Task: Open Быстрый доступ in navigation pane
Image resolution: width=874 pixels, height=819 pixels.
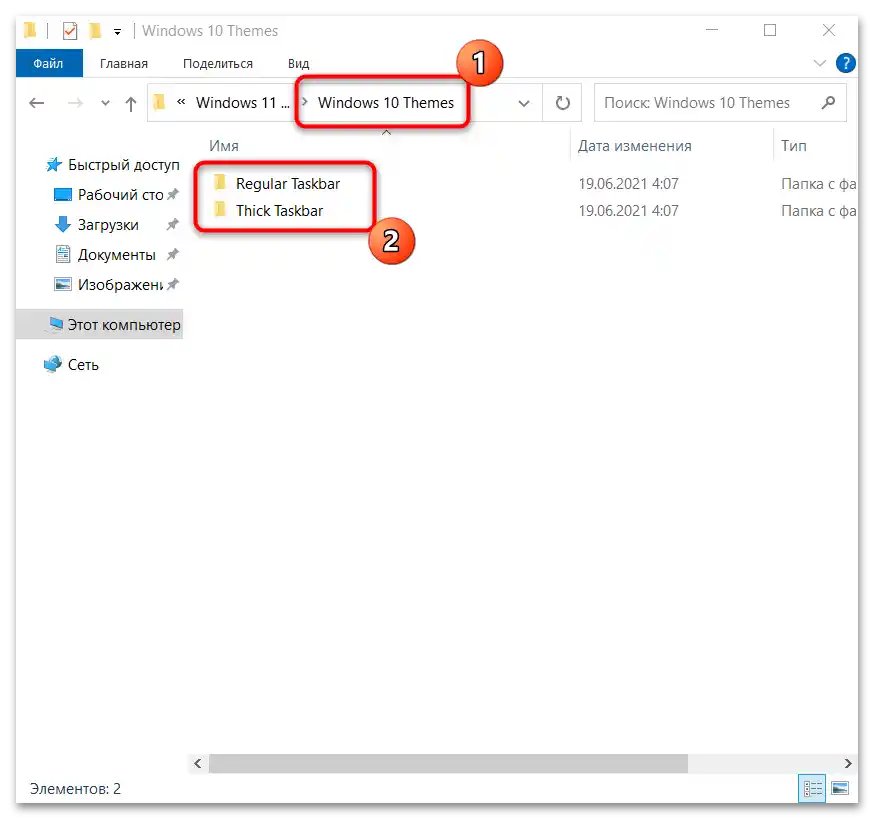Action: pyautogui.click(x=113, y=165)
